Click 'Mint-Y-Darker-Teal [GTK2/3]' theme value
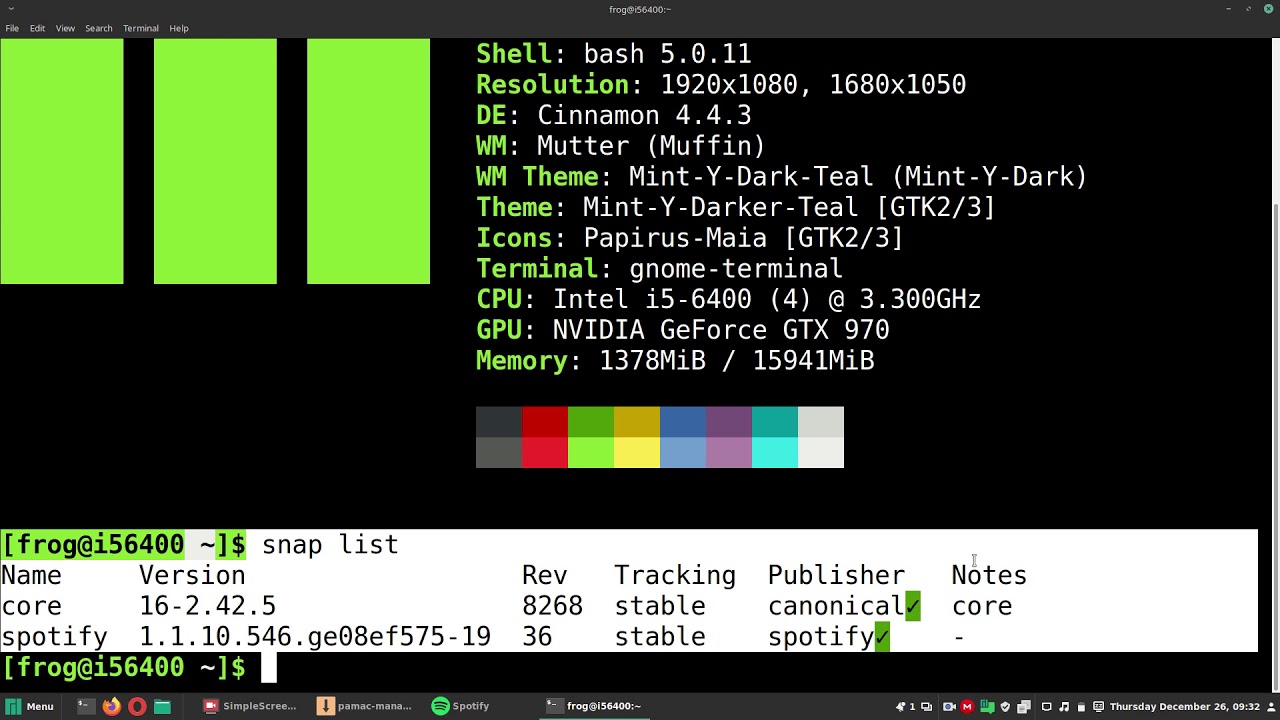The image size is (1280, 720). [790, 208]
